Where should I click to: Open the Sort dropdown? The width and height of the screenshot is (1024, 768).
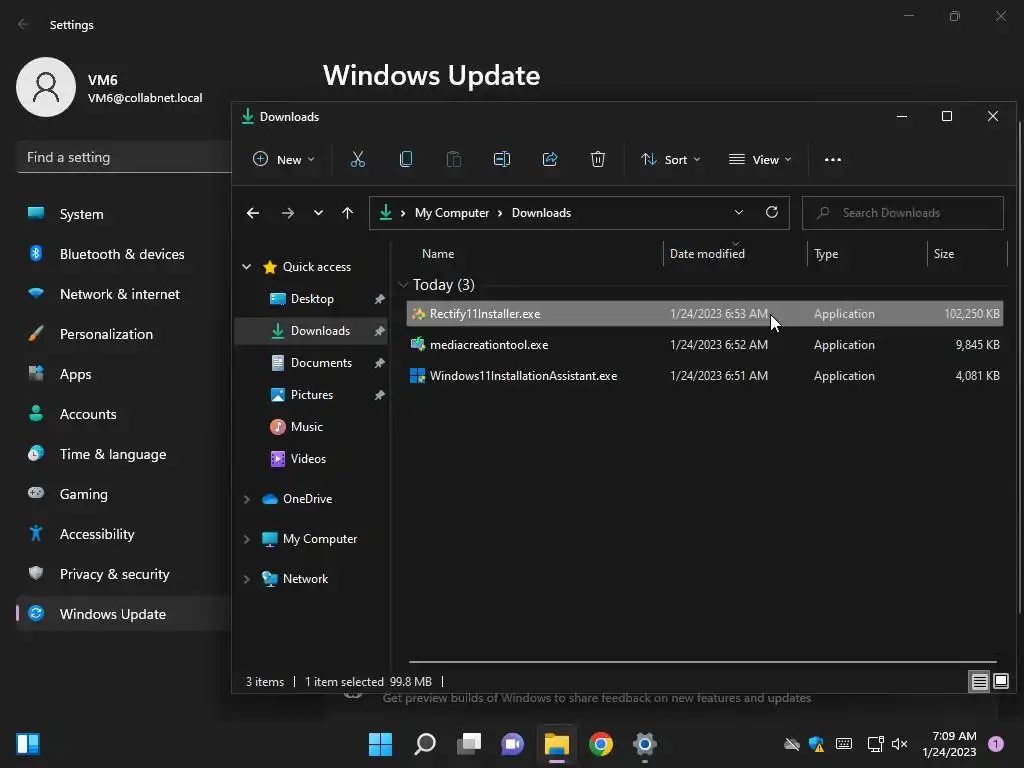click(x=671, y=159)
